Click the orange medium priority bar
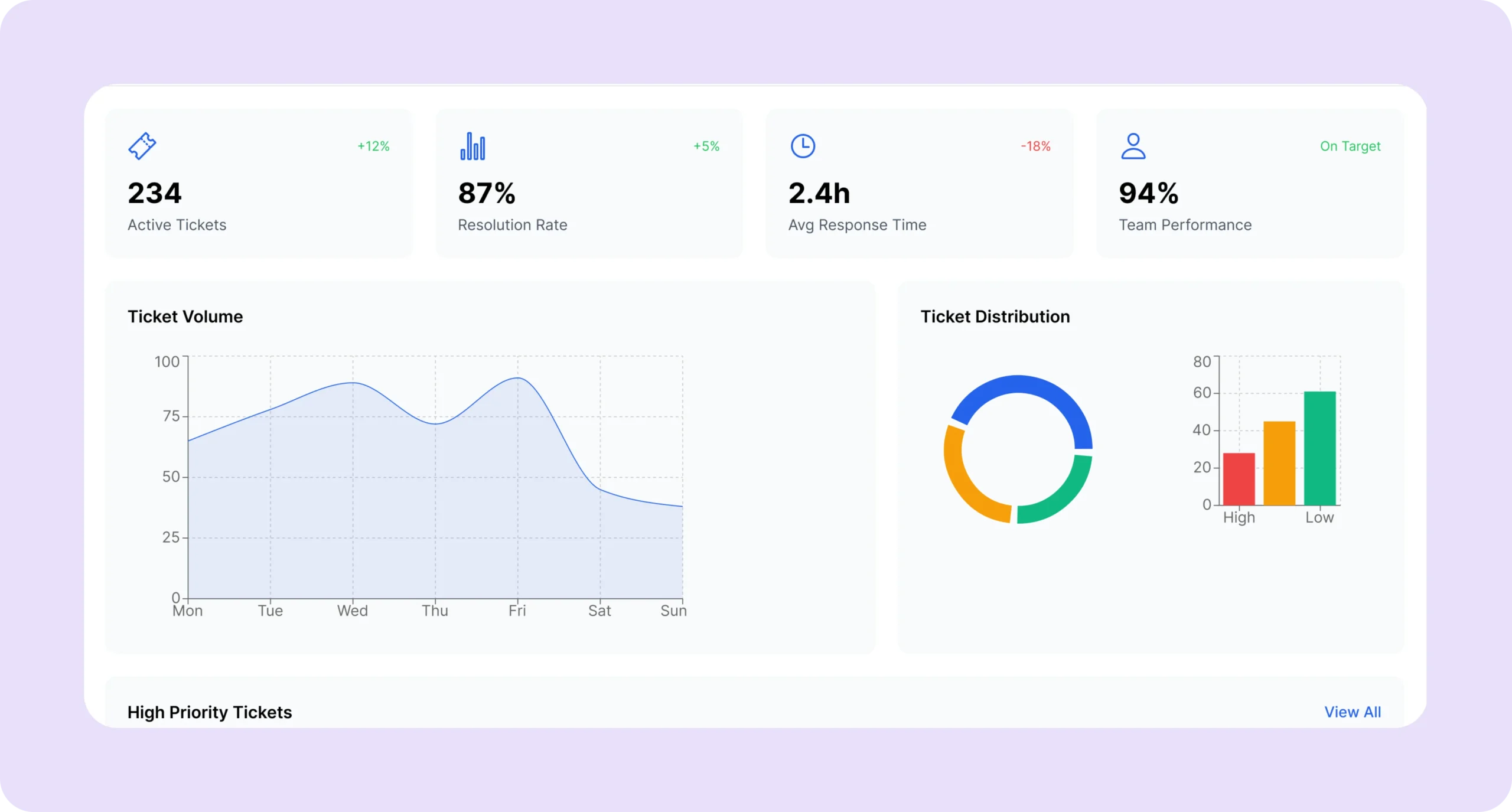 coord(1279,463)
